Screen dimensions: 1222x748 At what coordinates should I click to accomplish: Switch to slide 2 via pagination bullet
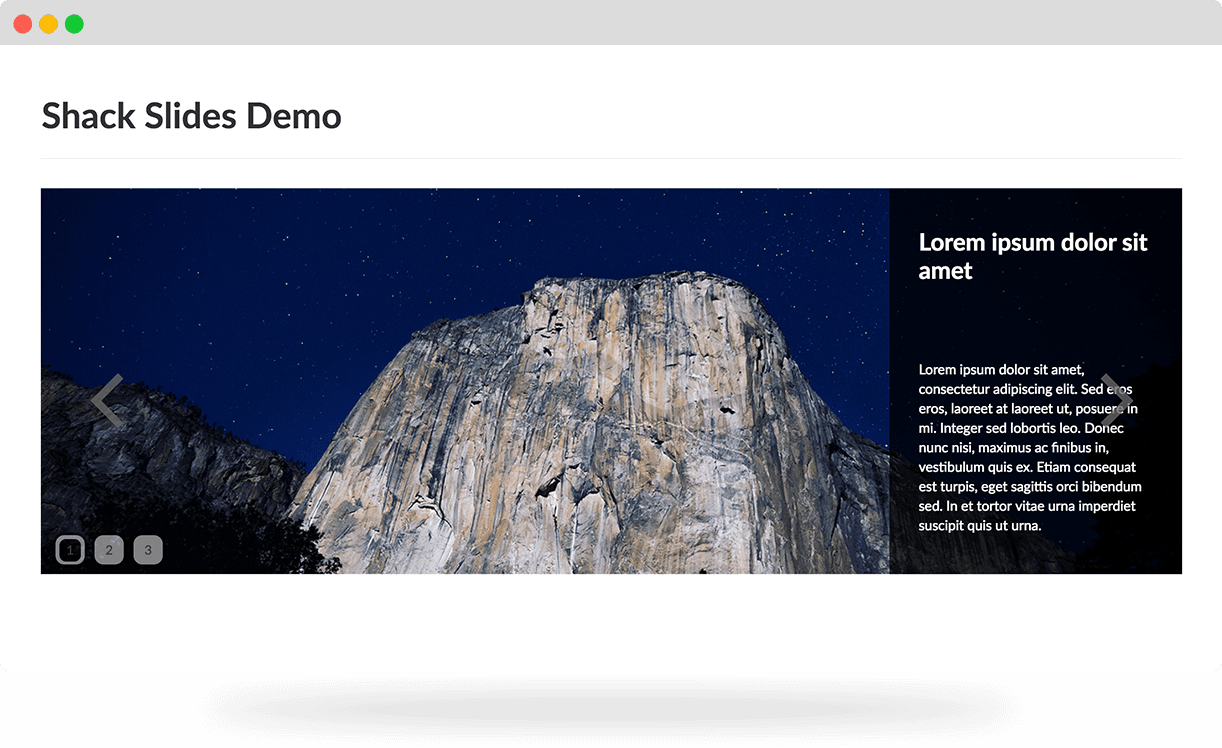109,550
